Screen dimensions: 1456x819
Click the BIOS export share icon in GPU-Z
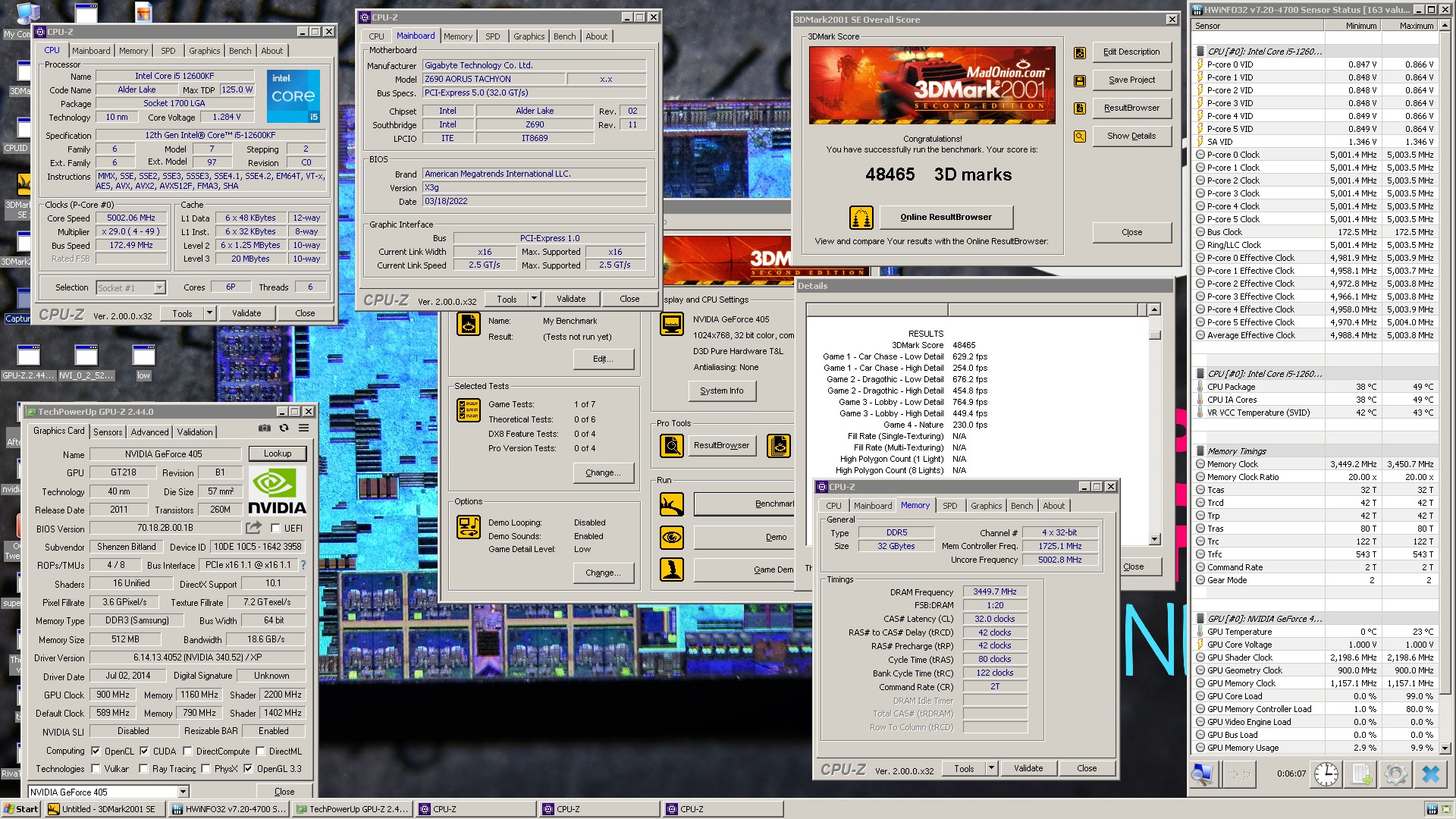(254, 528)
